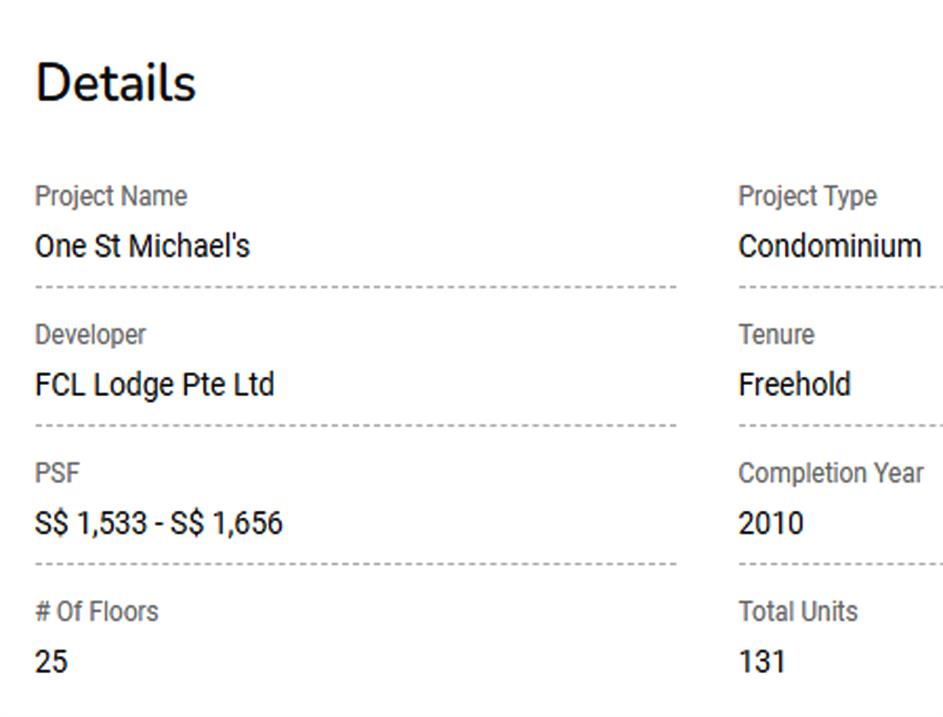Select the Condominium project type value
This screenshot has height=717, width=943.
830,246
